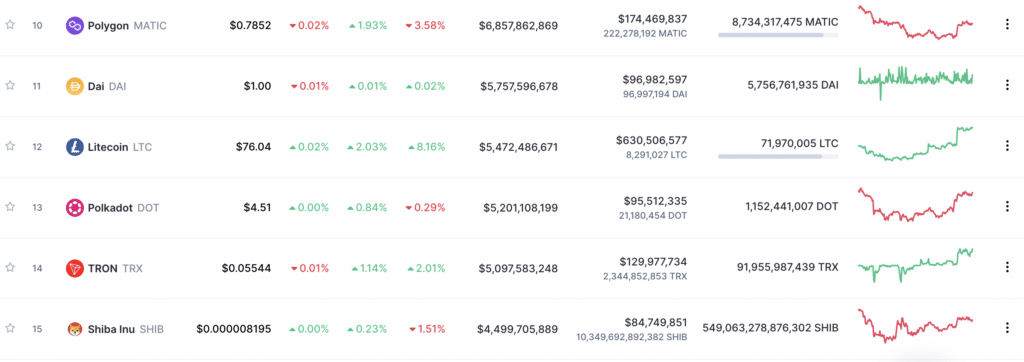Open the three-dot menu for Polygon
Viewport: 1024px width, 362px height.
point(1006,25)
